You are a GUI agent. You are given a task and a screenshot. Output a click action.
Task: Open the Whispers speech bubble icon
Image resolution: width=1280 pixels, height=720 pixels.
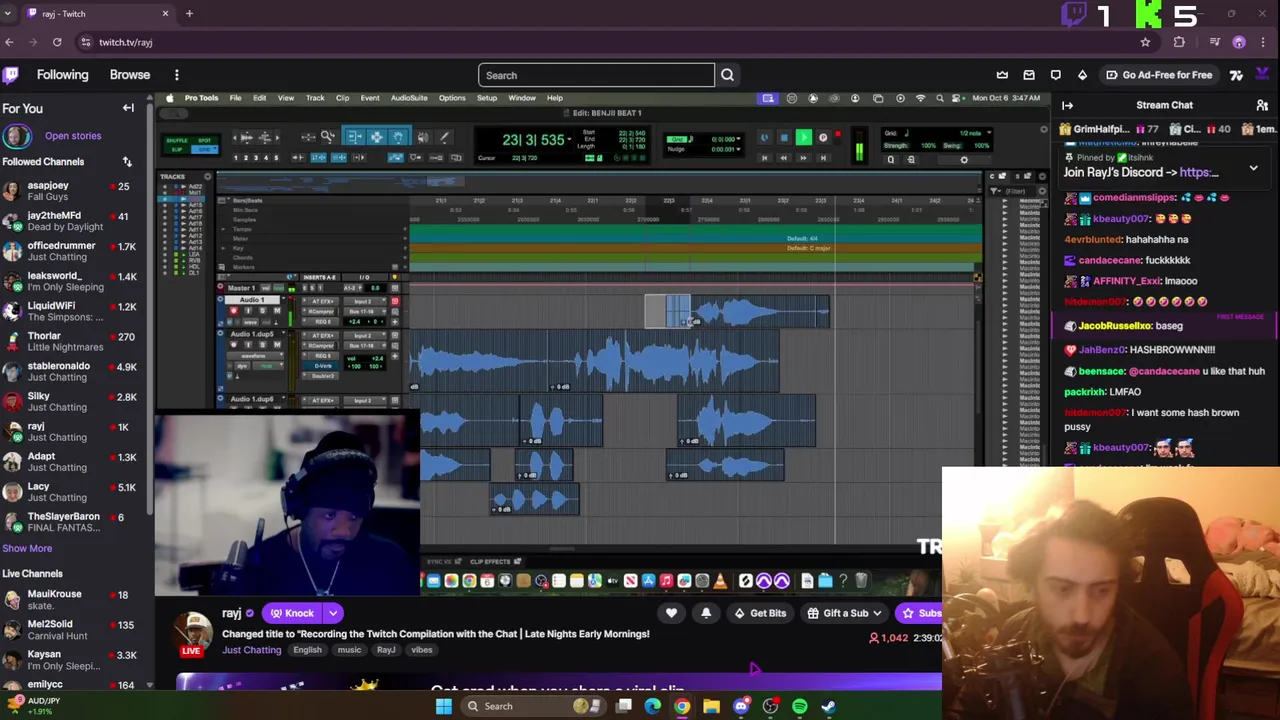[x=1055, y=75]
